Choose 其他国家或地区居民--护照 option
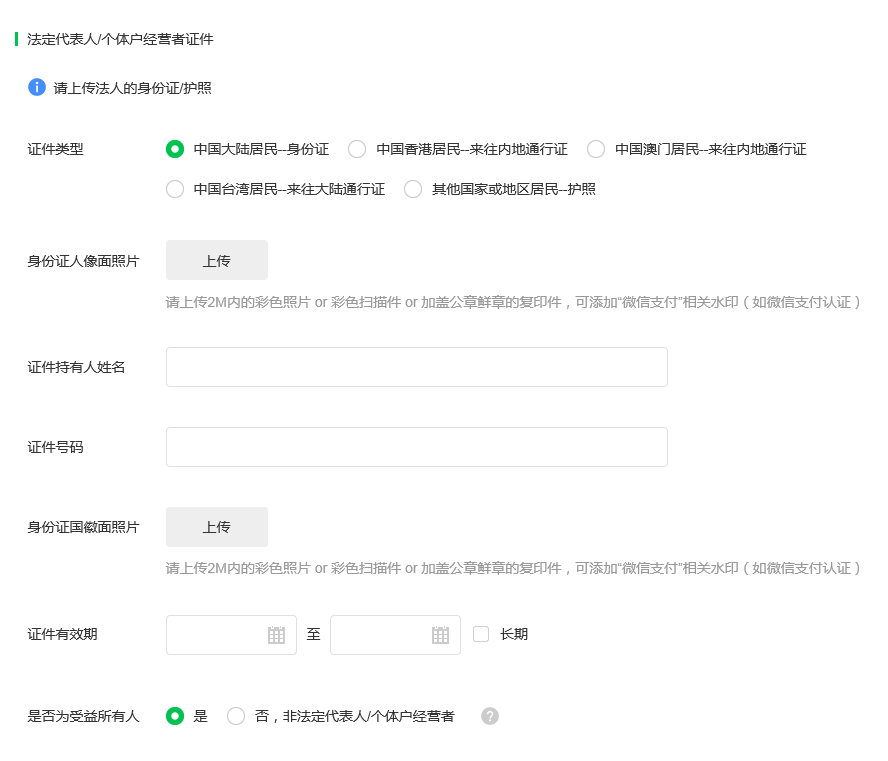888x761 pixels. (413, 189)
